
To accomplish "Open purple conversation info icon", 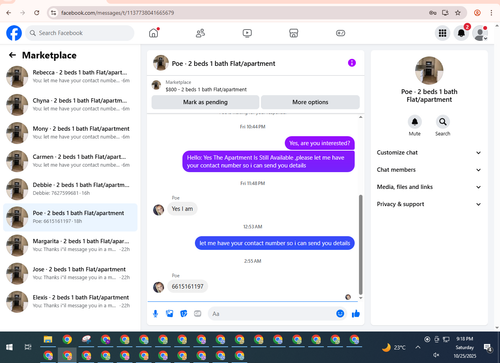I will click(352, 63).
